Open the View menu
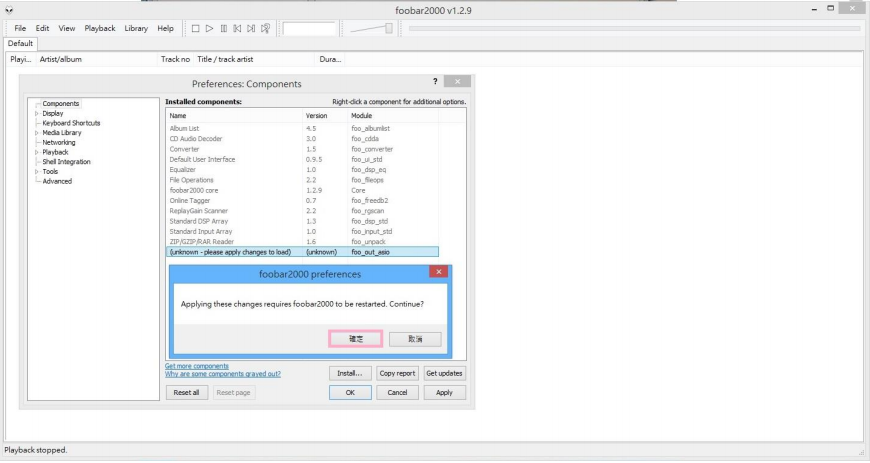Image resolution: width=870 pixels, height=463 pixels. [x=67, y=28]
